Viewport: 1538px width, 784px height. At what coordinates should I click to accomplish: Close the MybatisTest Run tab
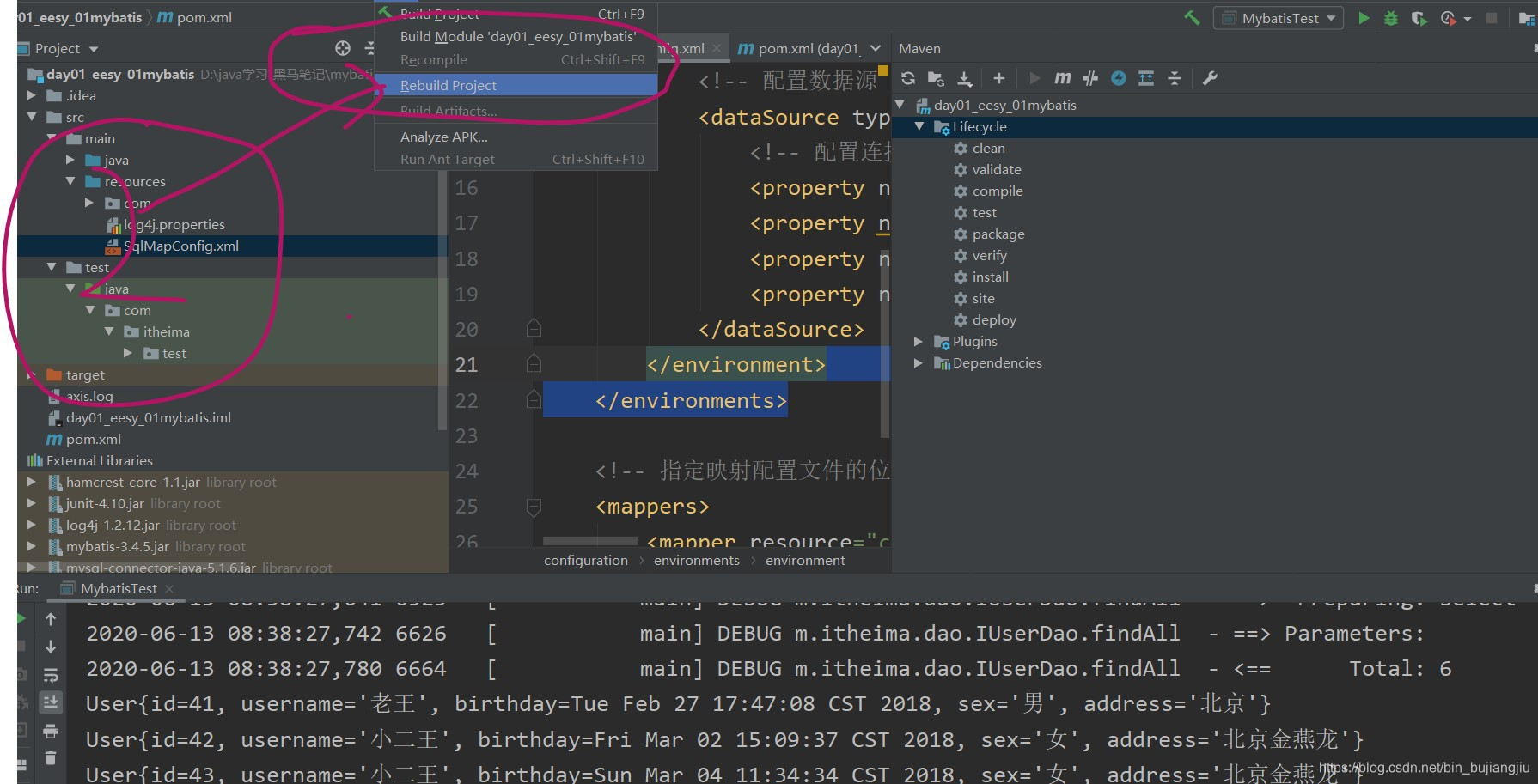click(x=169, y=588)
